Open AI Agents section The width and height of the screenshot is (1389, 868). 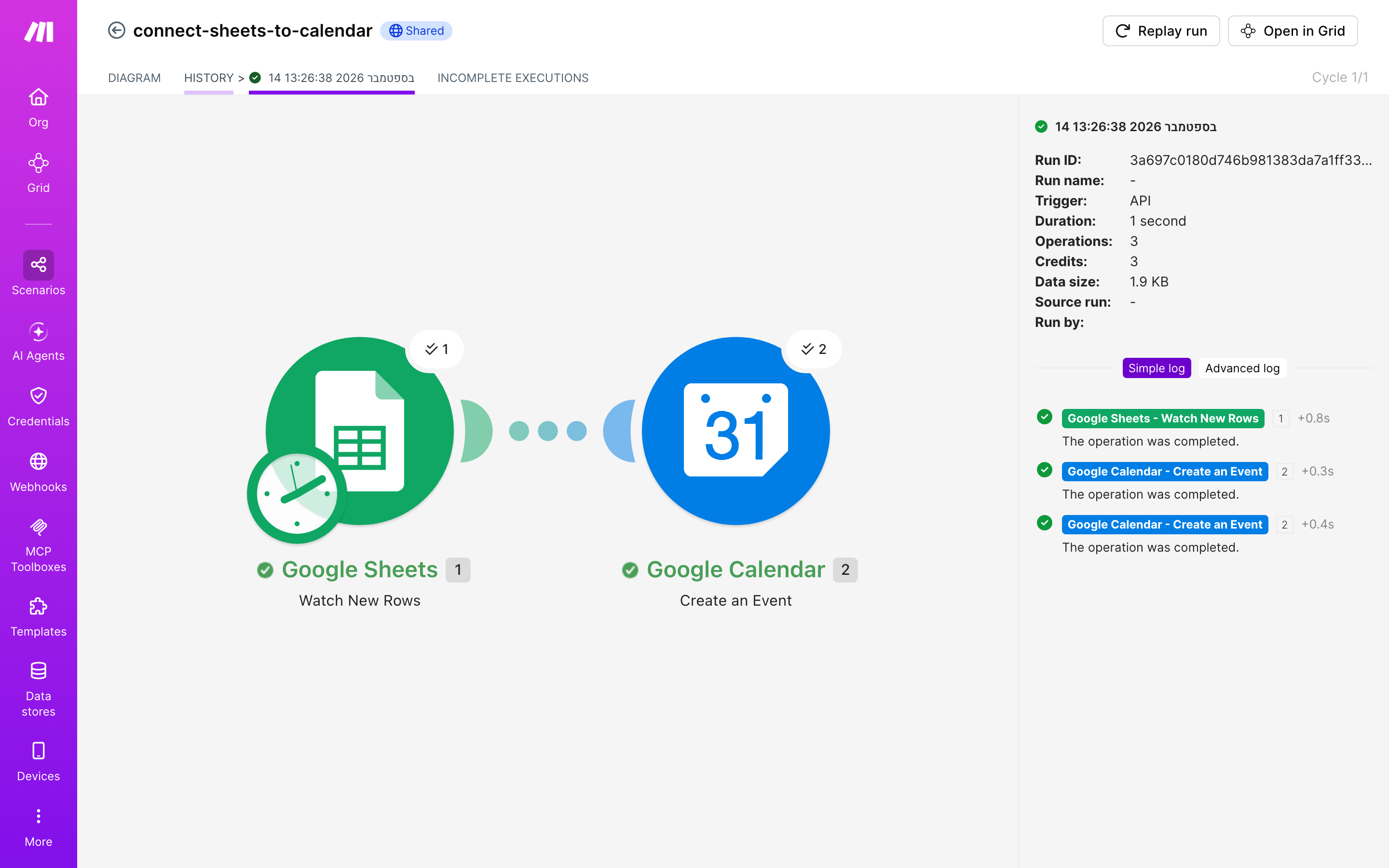[39, 341]
